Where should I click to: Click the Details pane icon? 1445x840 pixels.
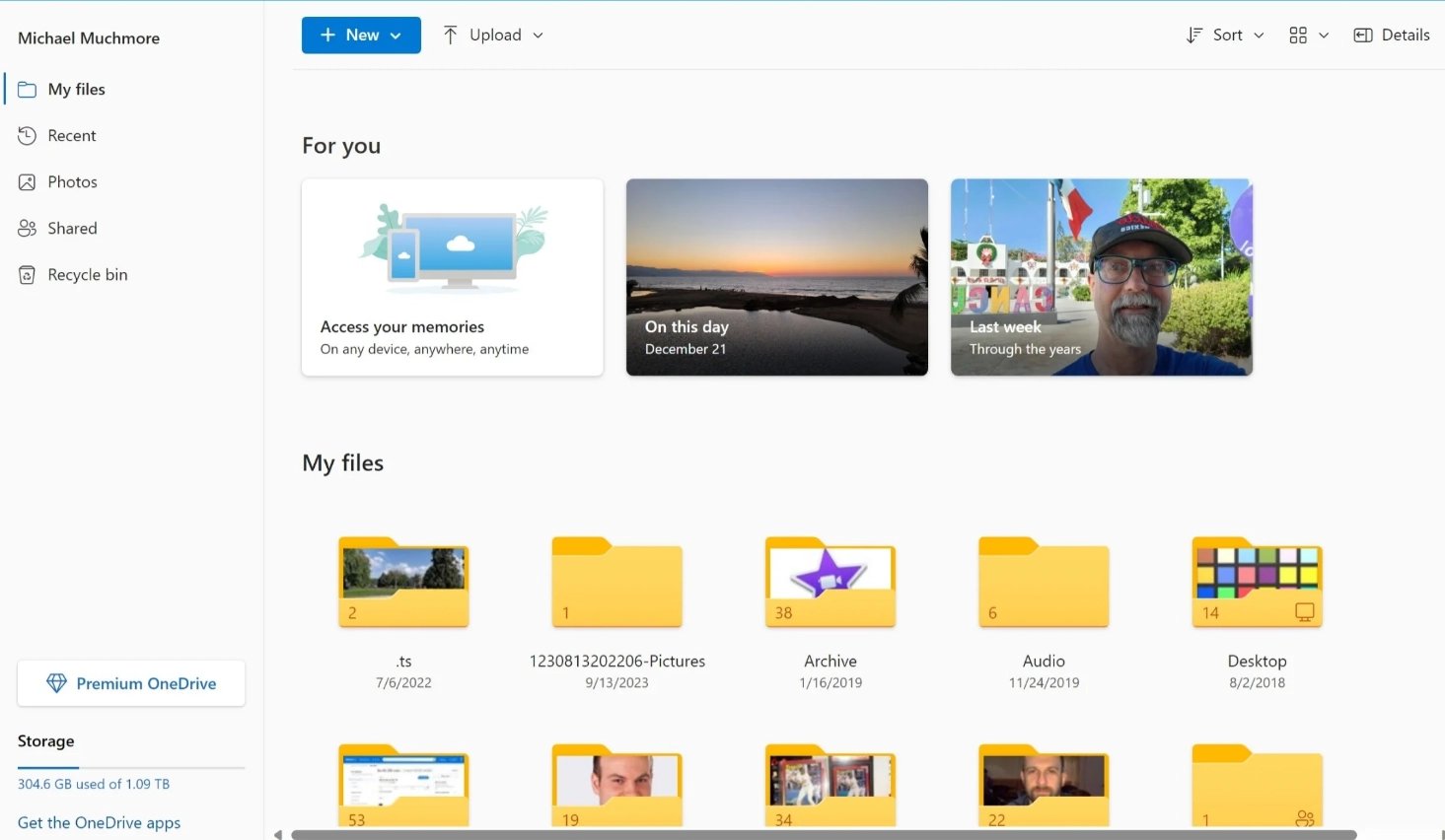[x=1363, y=35]
